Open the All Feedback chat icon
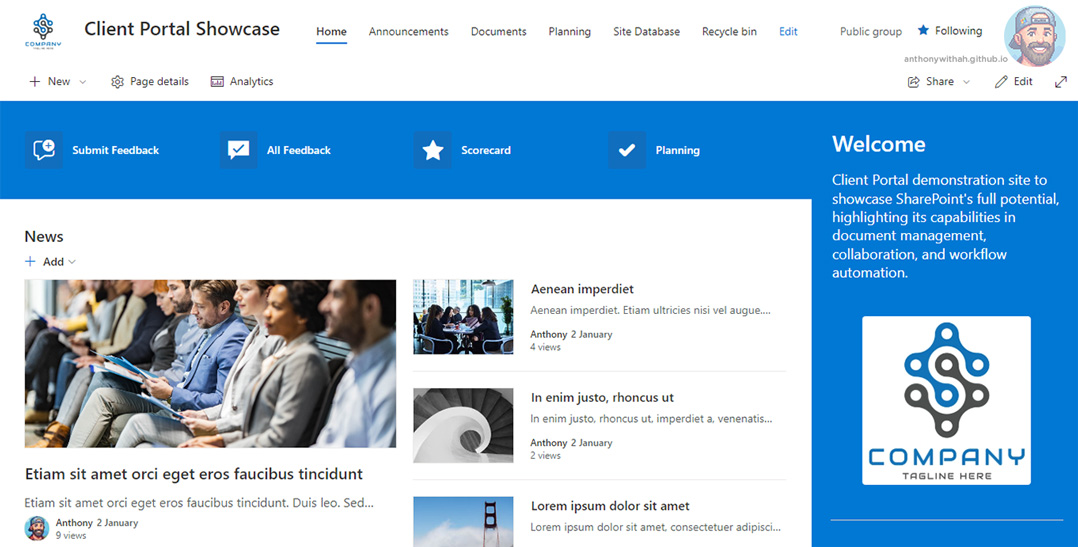 pos(238,150)
